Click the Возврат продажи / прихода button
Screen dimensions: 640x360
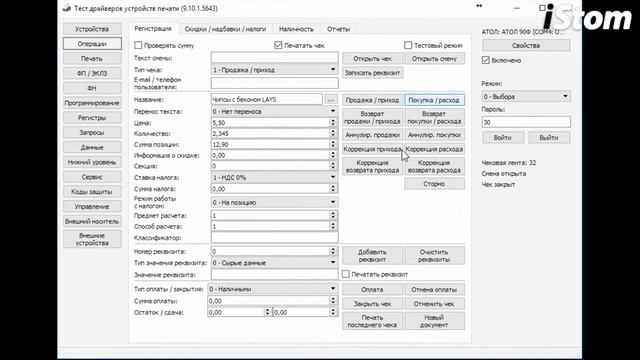(372, 118)
